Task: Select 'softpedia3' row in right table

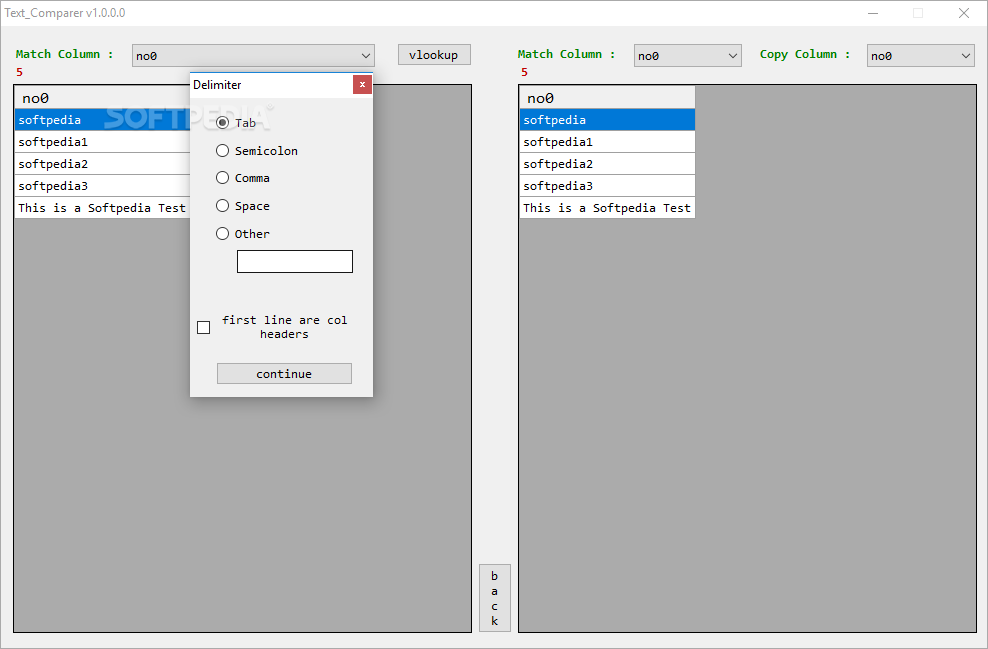Action: tap(607, 186)
